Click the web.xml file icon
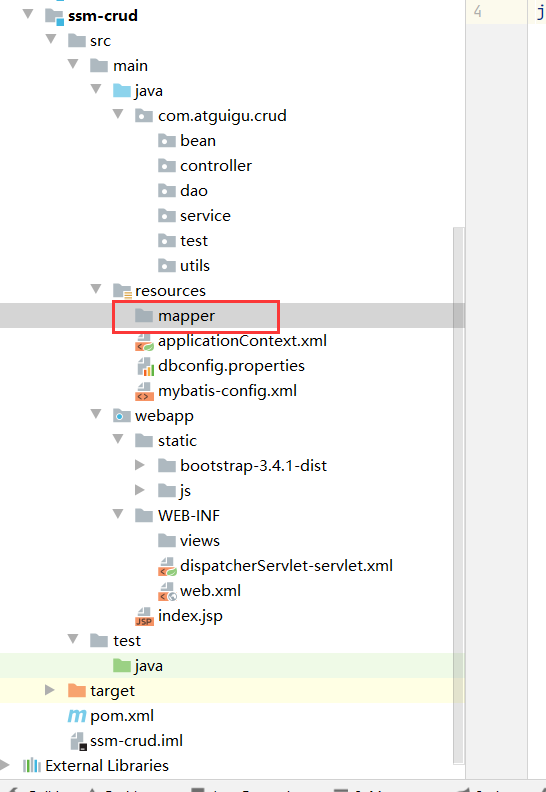 coord(167,591)
